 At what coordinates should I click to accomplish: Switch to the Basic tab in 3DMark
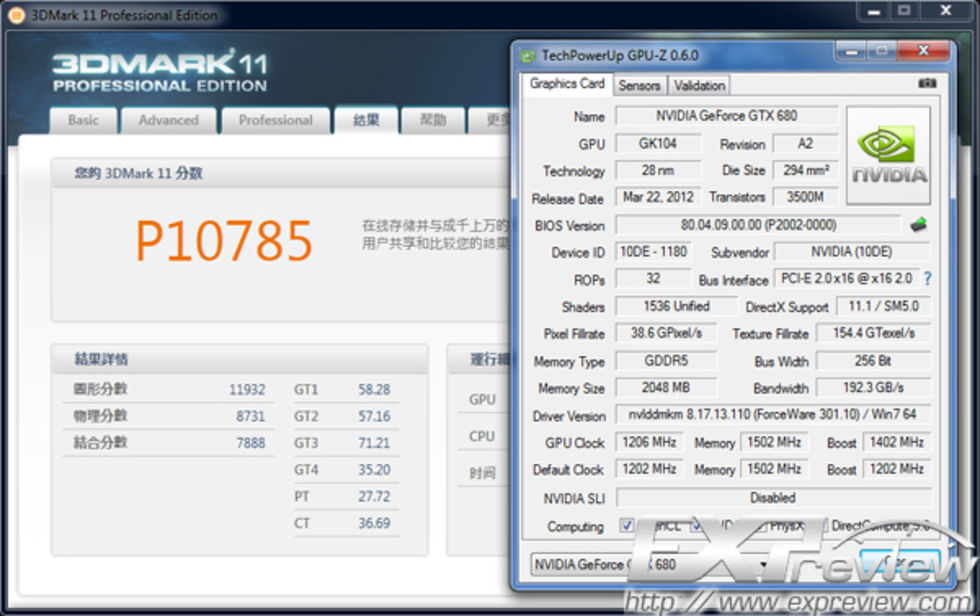(83, 120)
